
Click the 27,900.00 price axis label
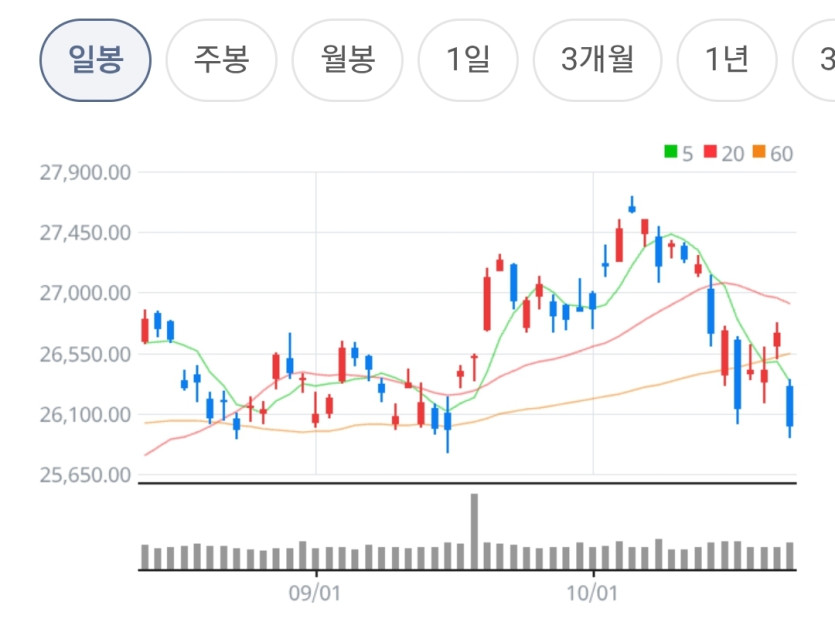85,173
